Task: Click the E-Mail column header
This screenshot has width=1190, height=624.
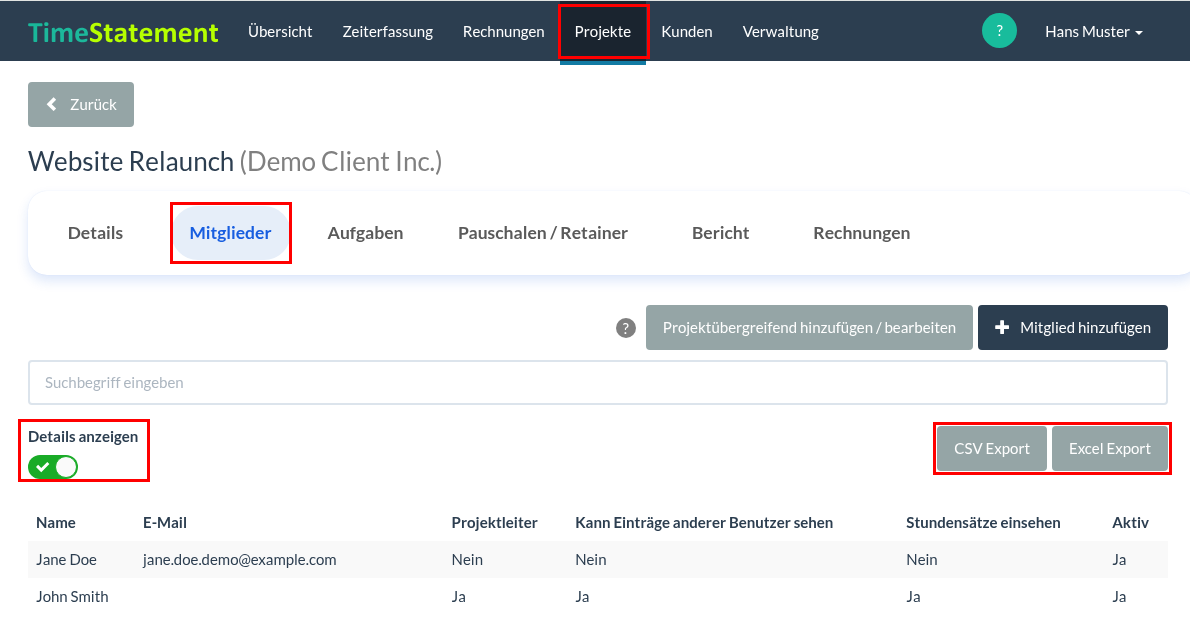Action: (x=165, y=522)
